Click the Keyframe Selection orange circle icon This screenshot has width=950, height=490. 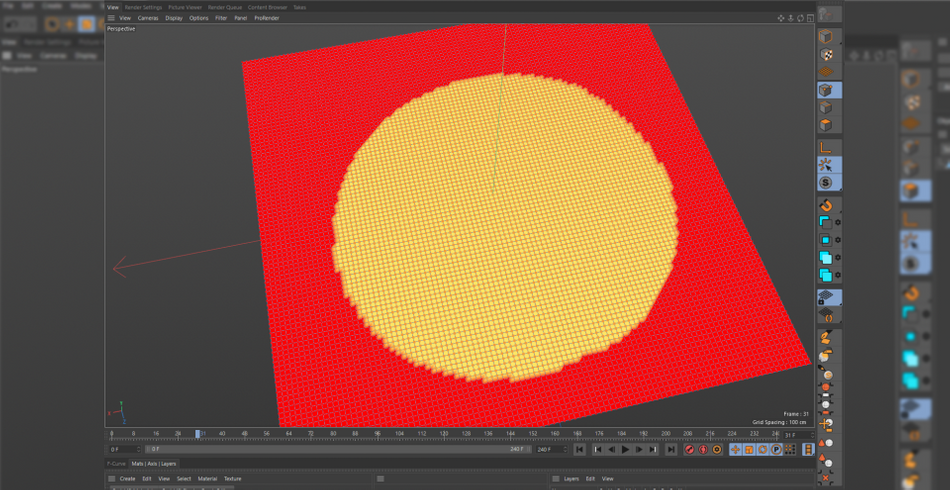717,449
